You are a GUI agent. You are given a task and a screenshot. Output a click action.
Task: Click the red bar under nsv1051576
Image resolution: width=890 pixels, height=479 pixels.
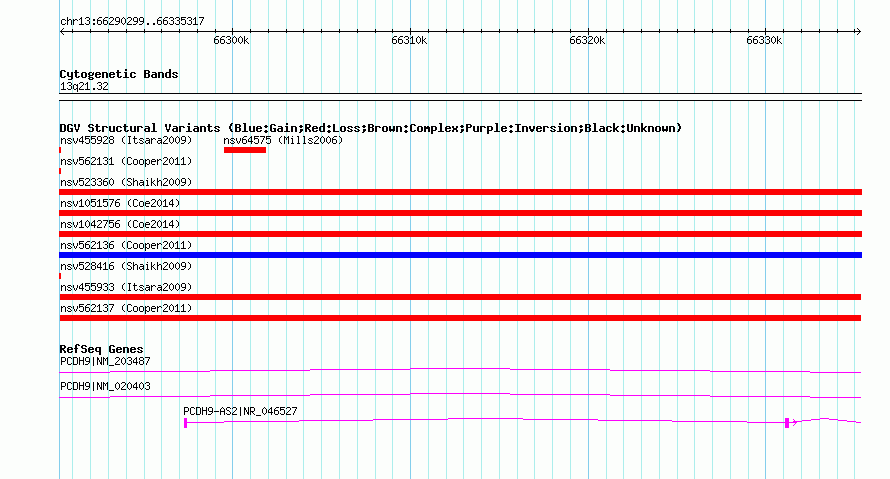coord(460,213)
